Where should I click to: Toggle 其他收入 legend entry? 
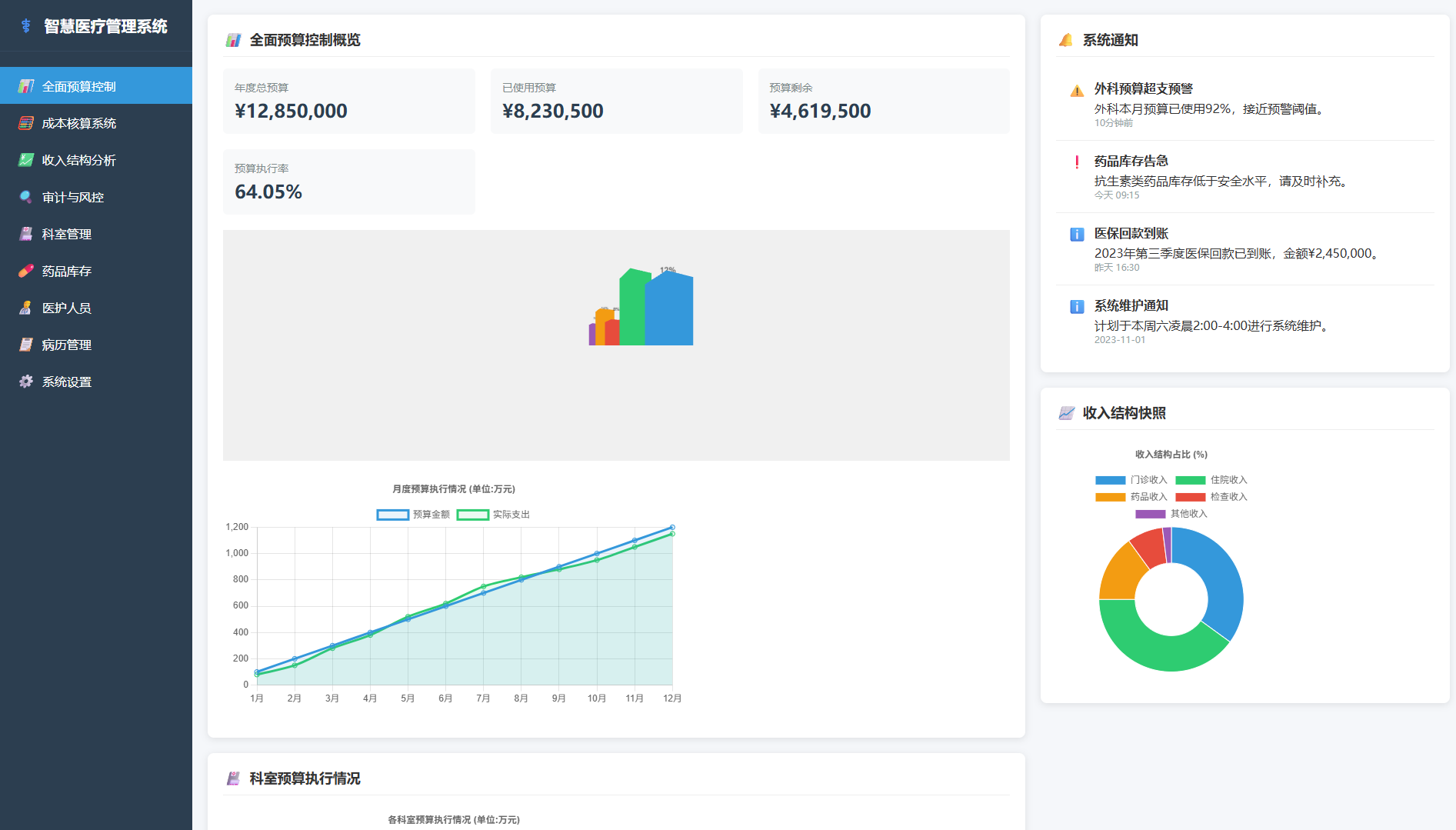coord(1171,514)
